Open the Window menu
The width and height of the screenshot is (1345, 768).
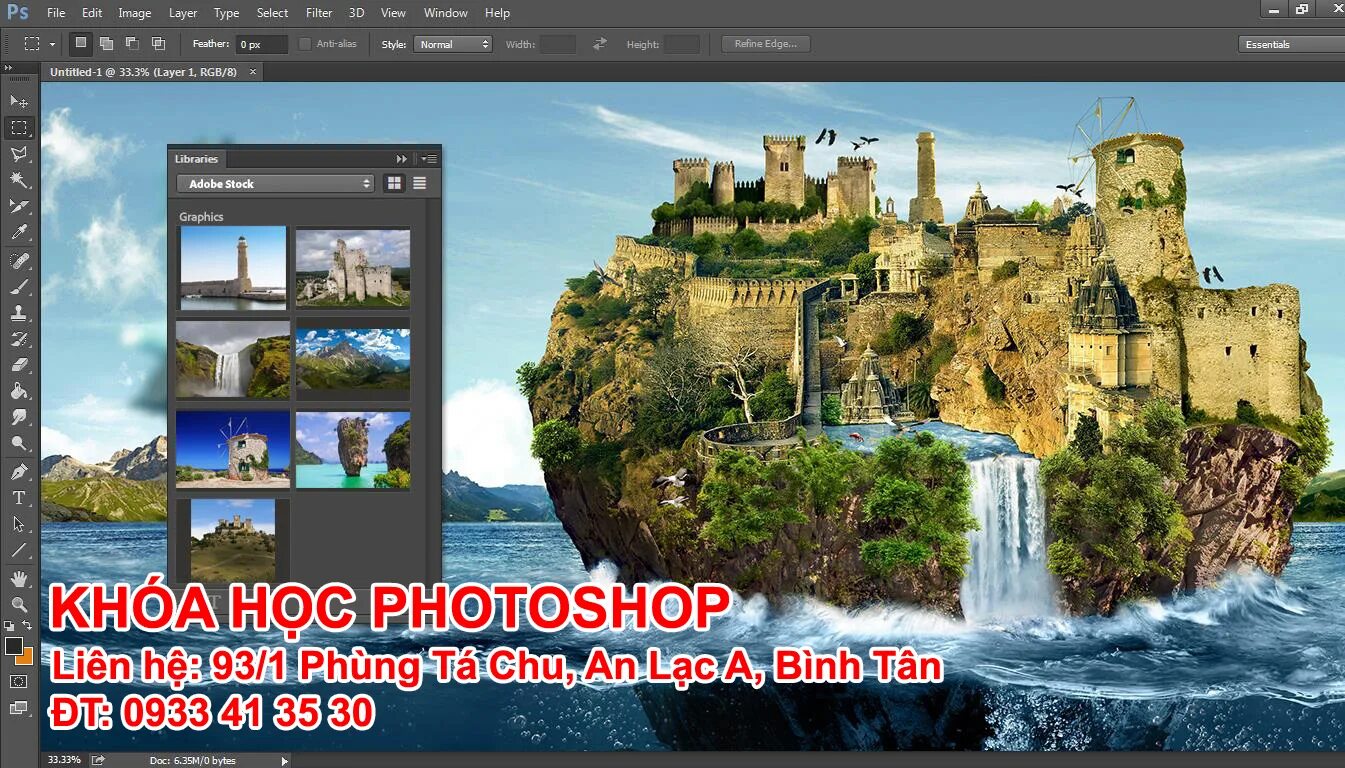(445, 13)
